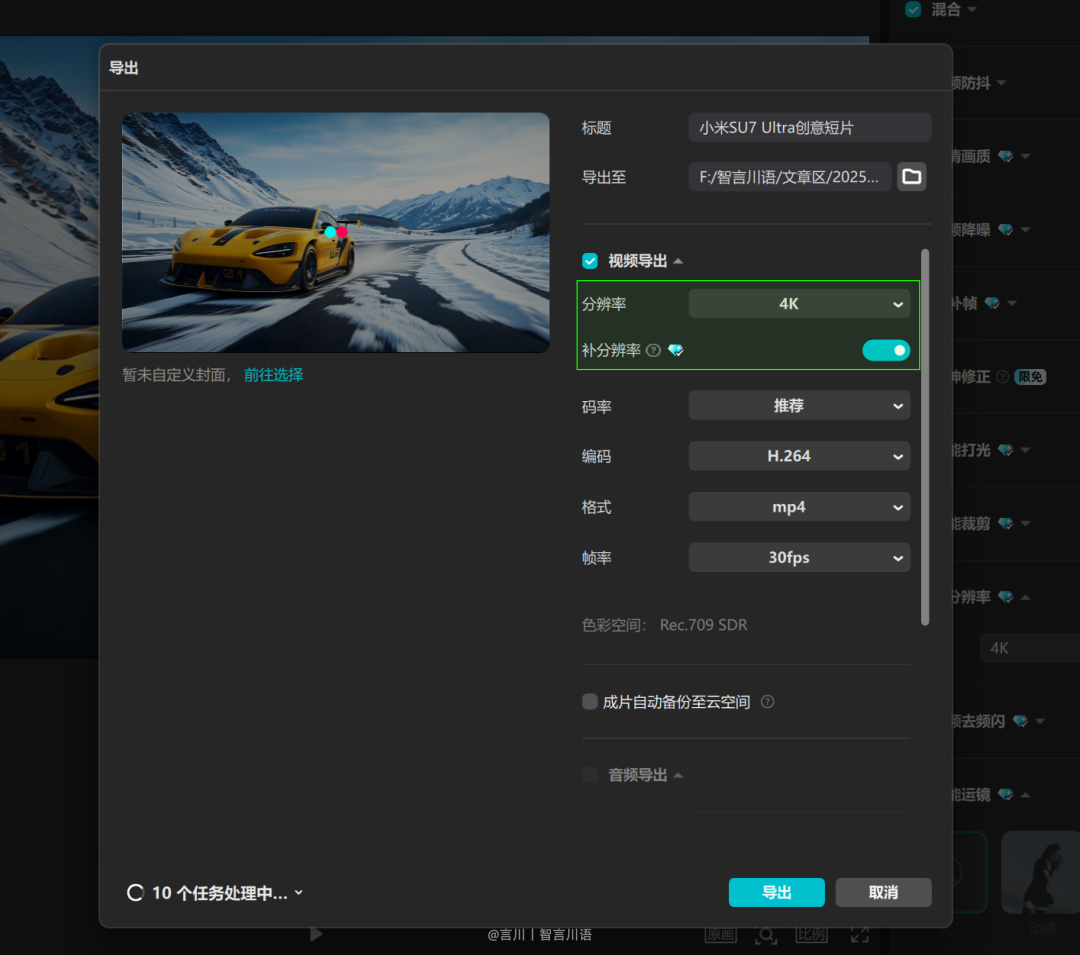1080x955 pixels.
Task: Open the H.264 encoding dropdown
Action: (x=799, y=456)
